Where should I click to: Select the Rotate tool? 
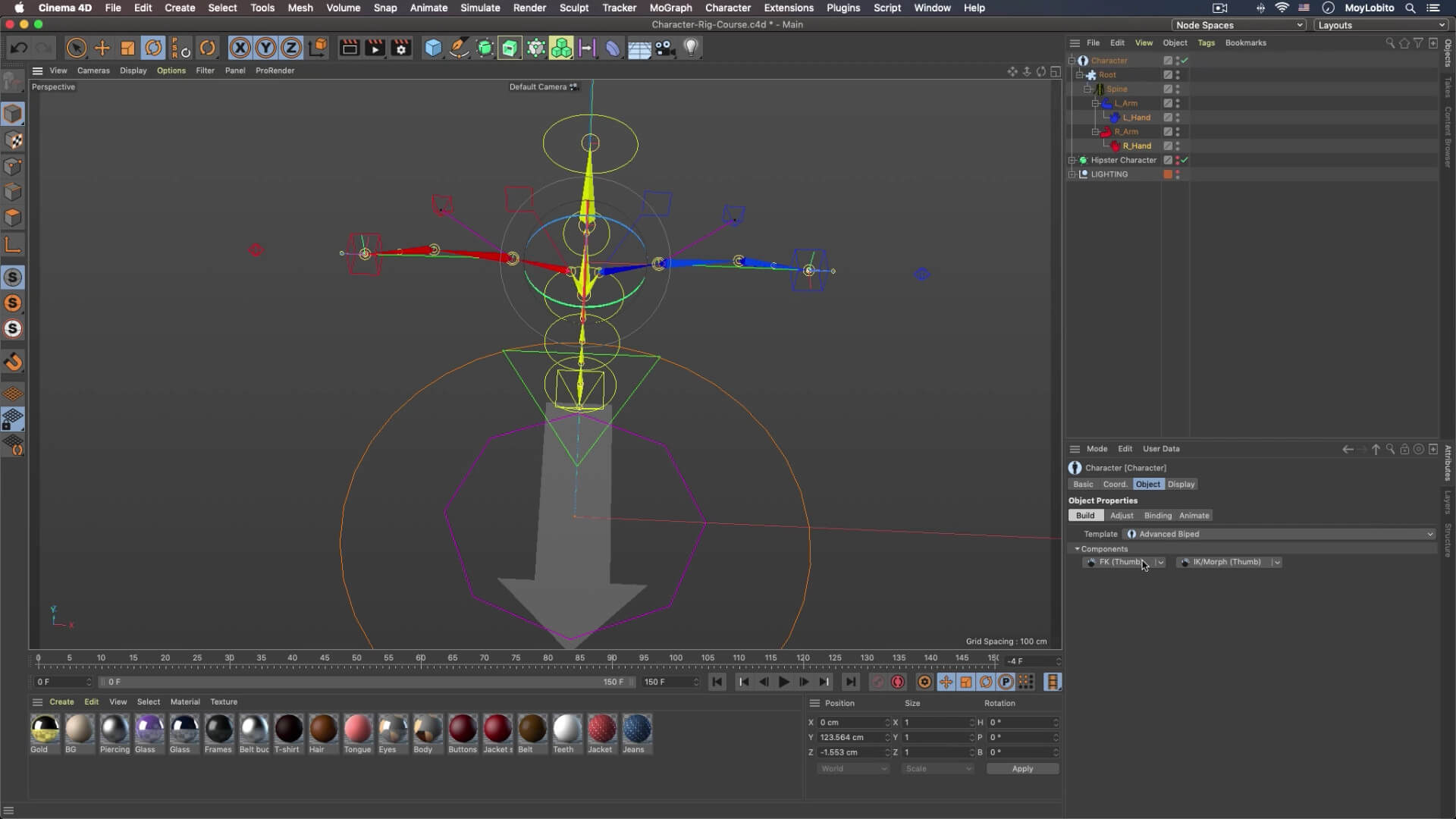[153, 48]
